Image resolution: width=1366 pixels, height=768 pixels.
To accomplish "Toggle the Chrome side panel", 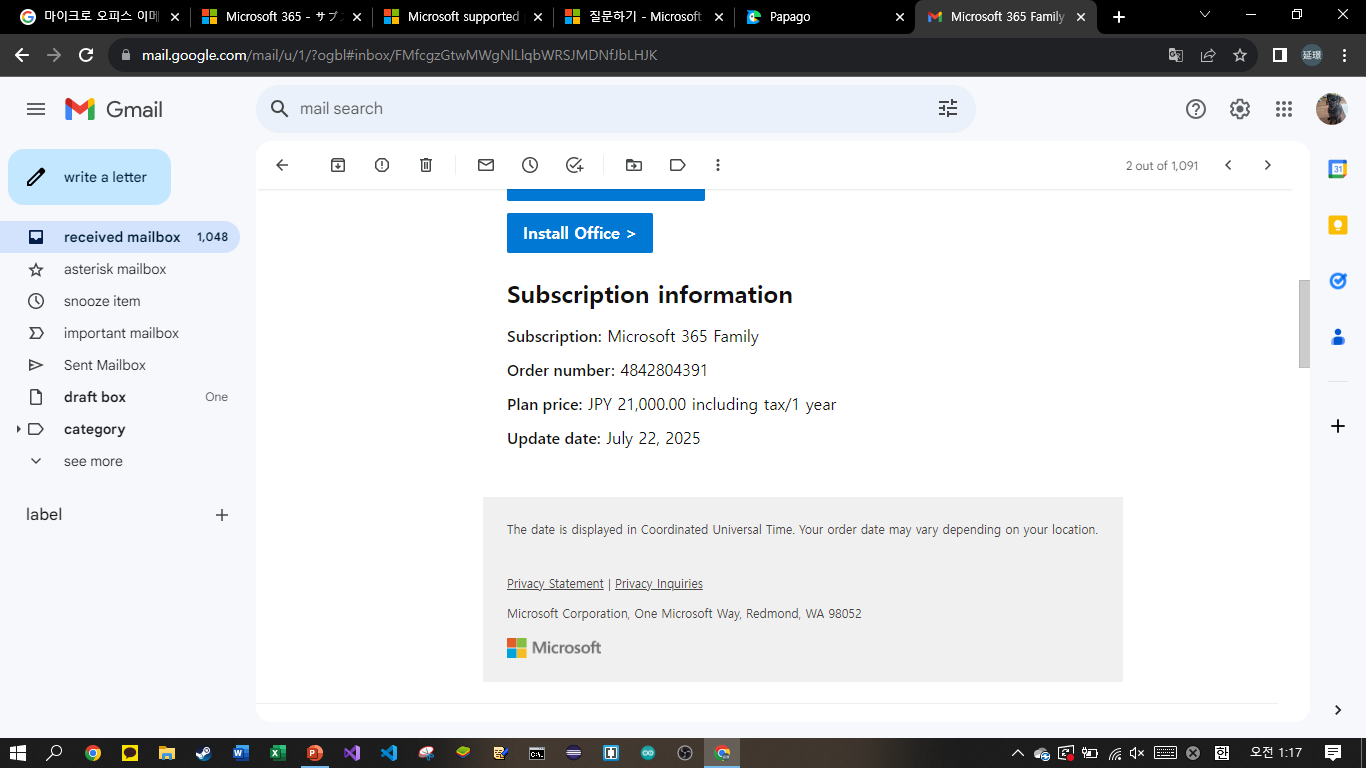I will pyautogui.click(x=1279, y=55).
